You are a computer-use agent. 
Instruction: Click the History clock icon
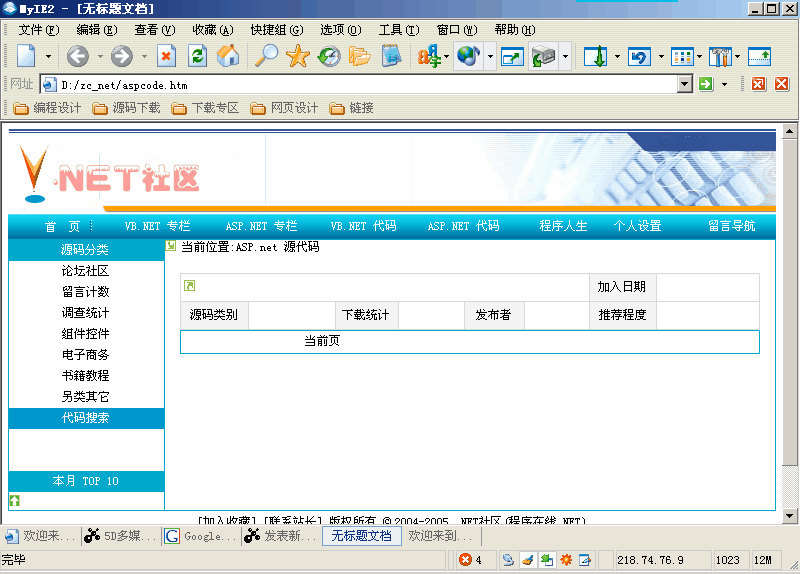click(x=329, y=57)
